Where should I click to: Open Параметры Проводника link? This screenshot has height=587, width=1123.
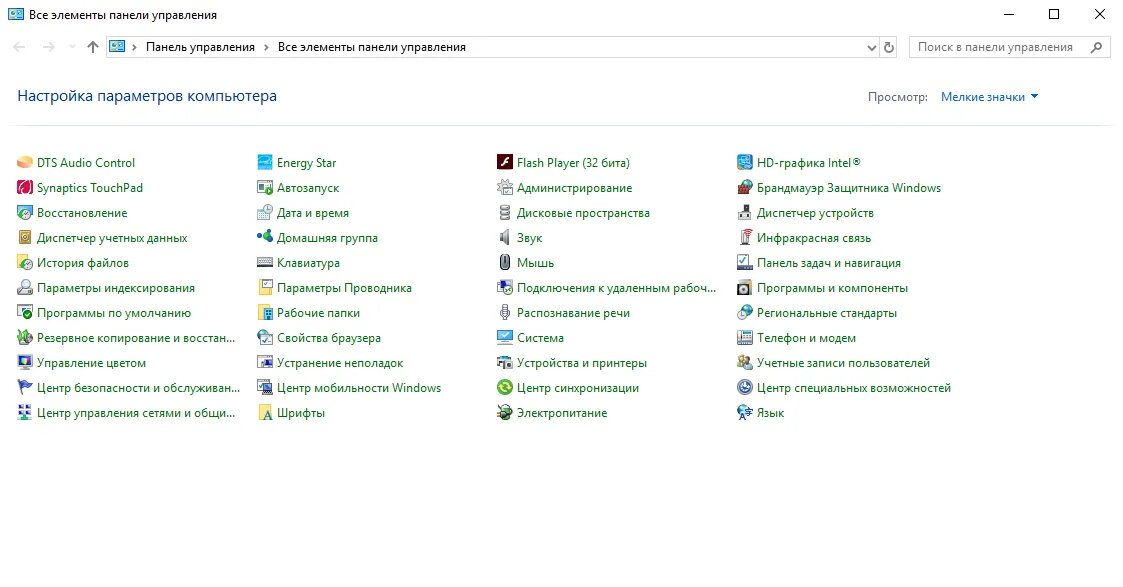coord(344,288)
